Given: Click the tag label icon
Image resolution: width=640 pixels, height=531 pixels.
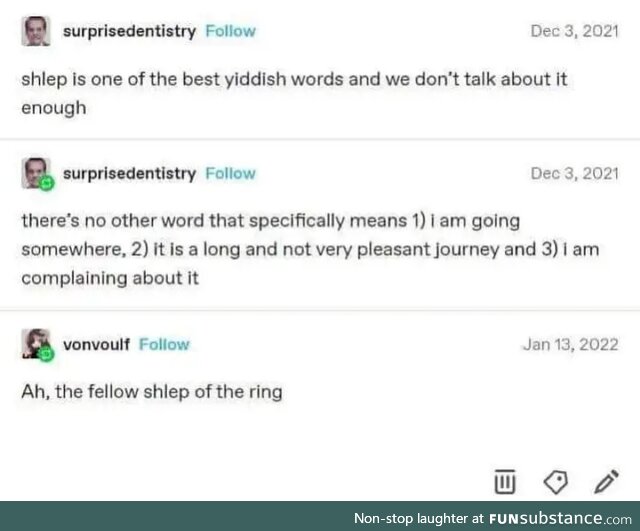Looking at the screenshot, I should 556,482.
